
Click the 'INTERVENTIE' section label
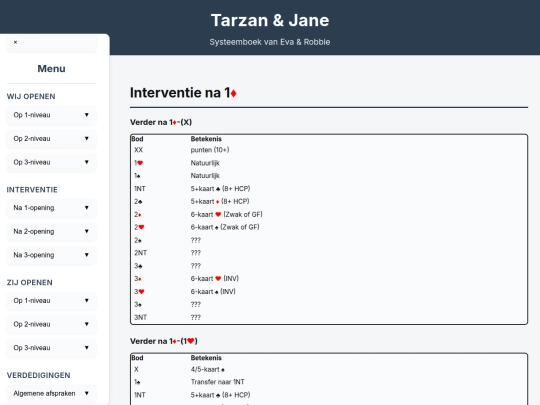click(32, 190)
